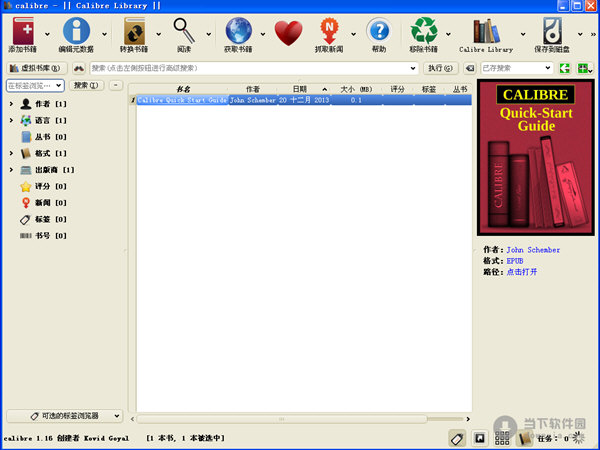The image size is (600, 450).
Task: Sort by the Rating column header
Action: [x=397, y=89]
